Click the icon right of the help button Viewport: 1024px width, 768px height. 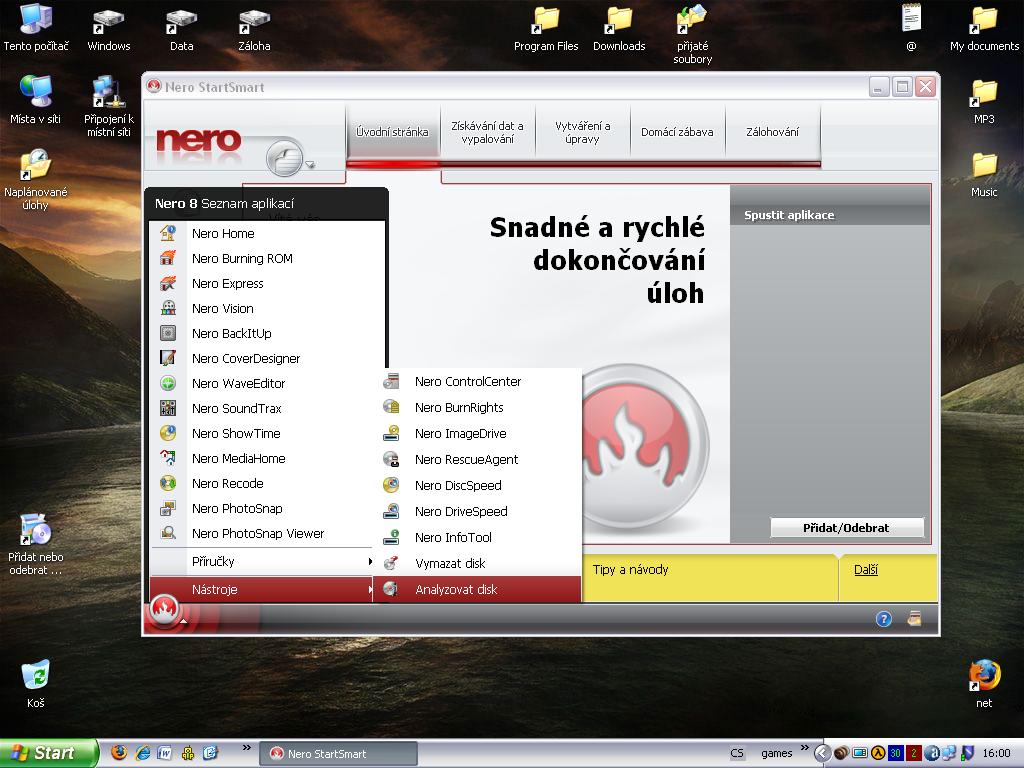[914, 618]
